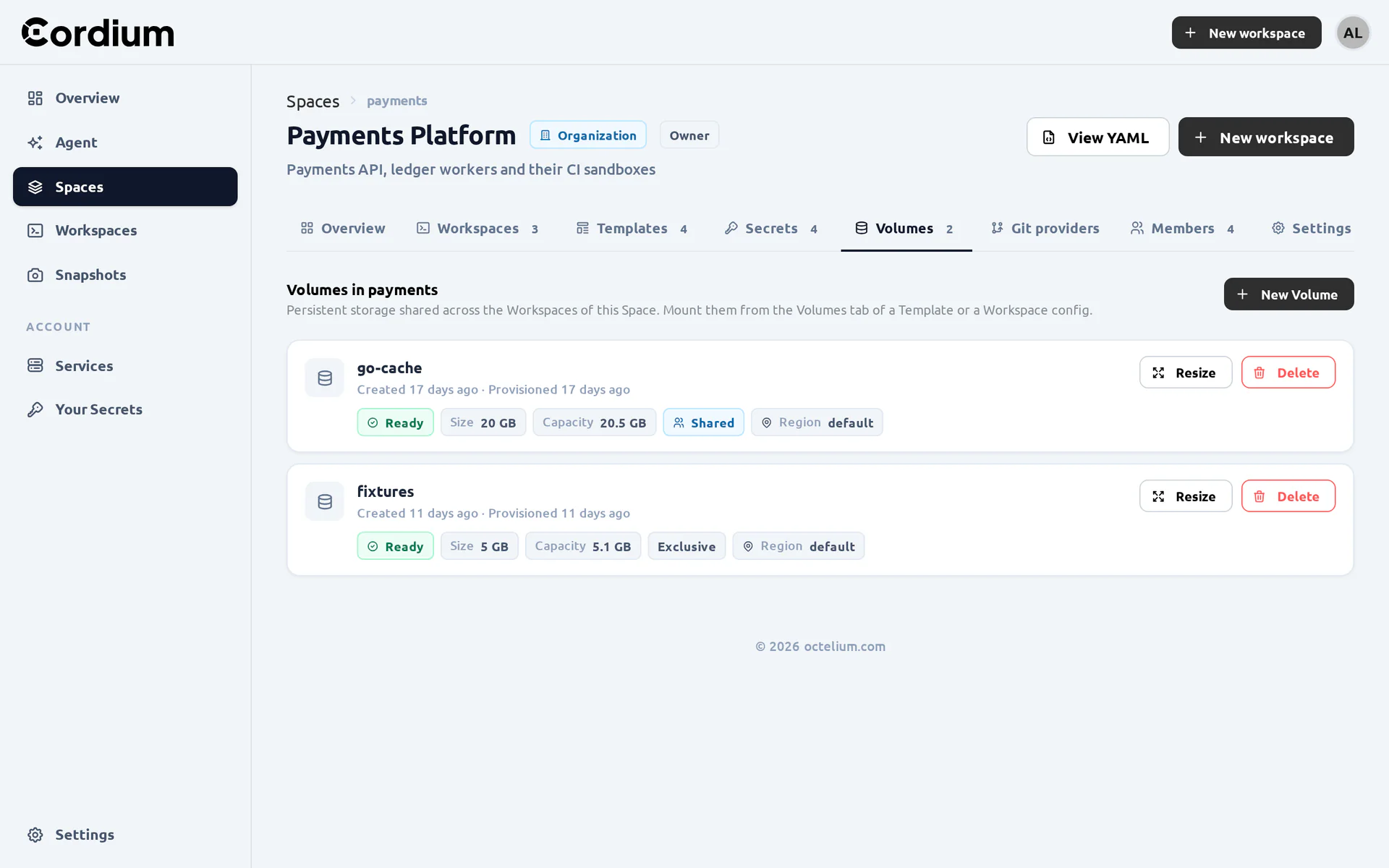
Task: Follow the Spaces breadcrumb link
Action: tap(313, 101)
